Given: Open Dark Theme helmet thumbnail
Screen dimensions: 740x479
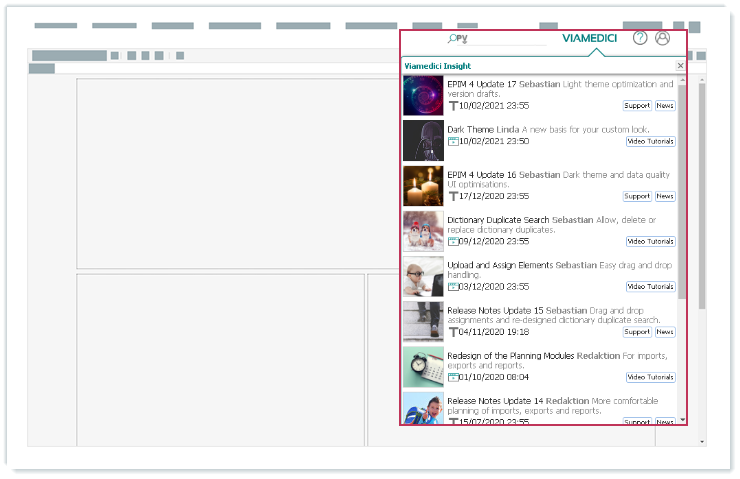Looking at the screenshot, I should click(x=423, y=141).
